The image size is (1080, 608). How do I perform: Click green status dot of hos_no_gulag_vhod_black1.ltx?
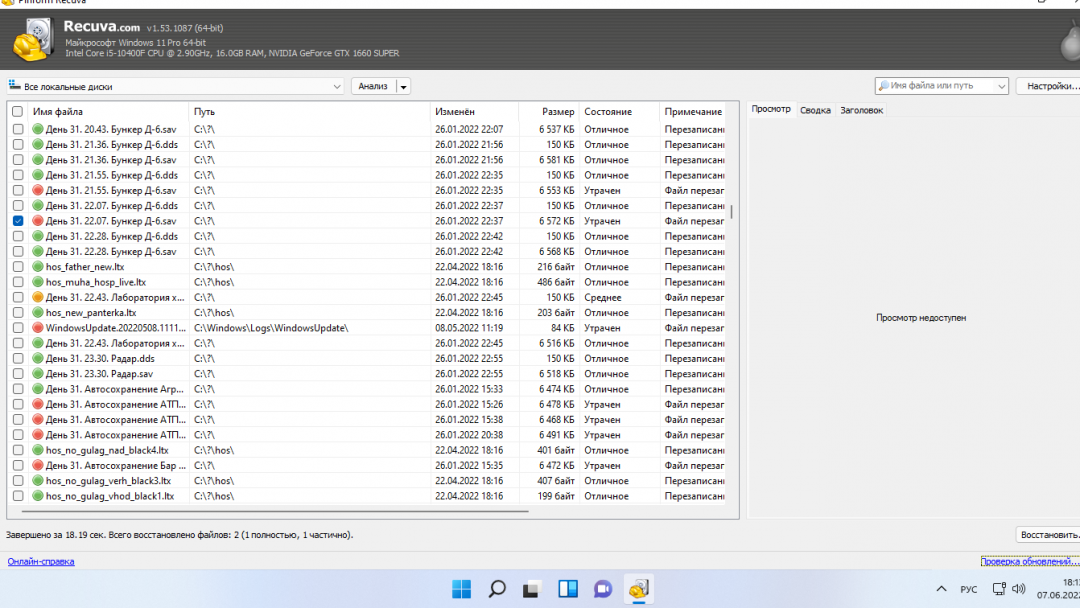(38, 496)
